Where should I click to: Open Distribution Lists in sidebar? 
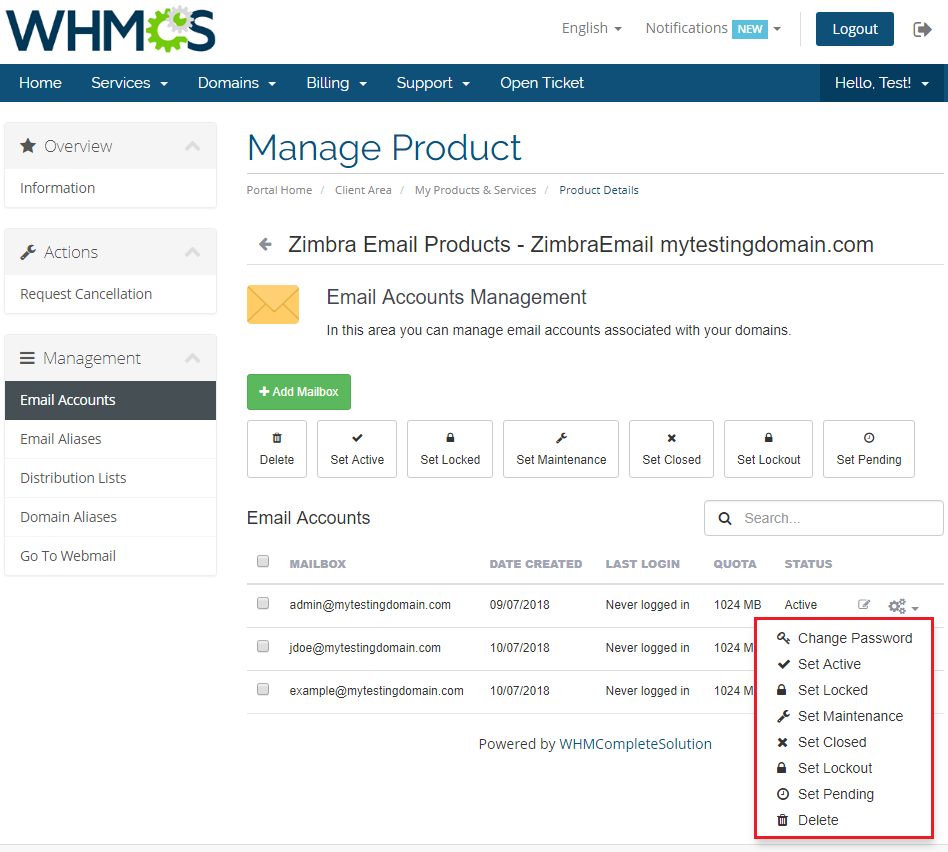110,478
